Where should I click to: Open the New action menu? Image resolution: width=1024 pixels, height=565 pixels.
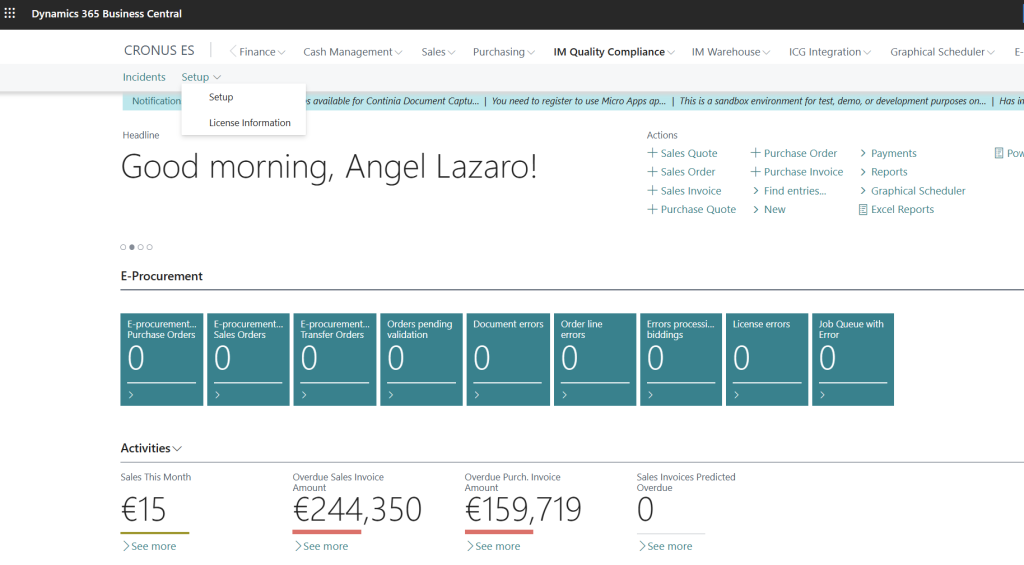tap(775, 209)
